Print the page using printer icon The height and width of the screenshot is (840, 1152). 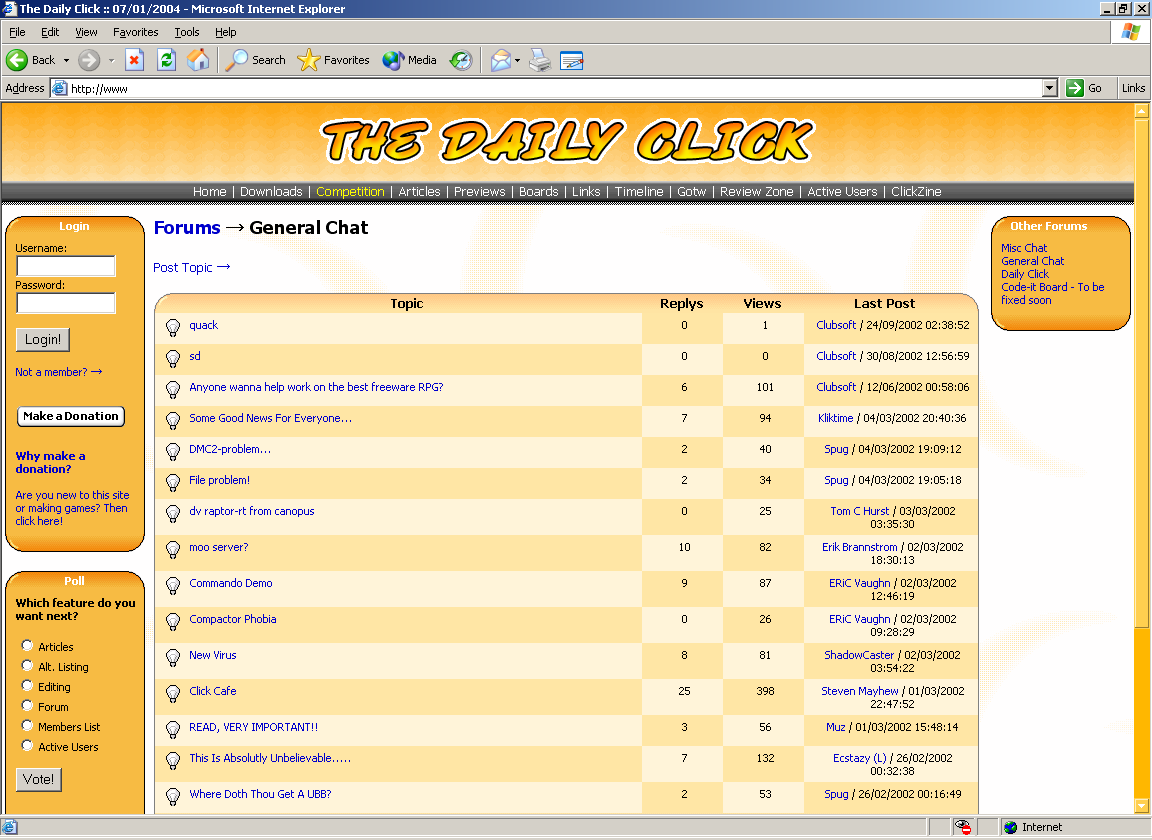coord(540,60)
